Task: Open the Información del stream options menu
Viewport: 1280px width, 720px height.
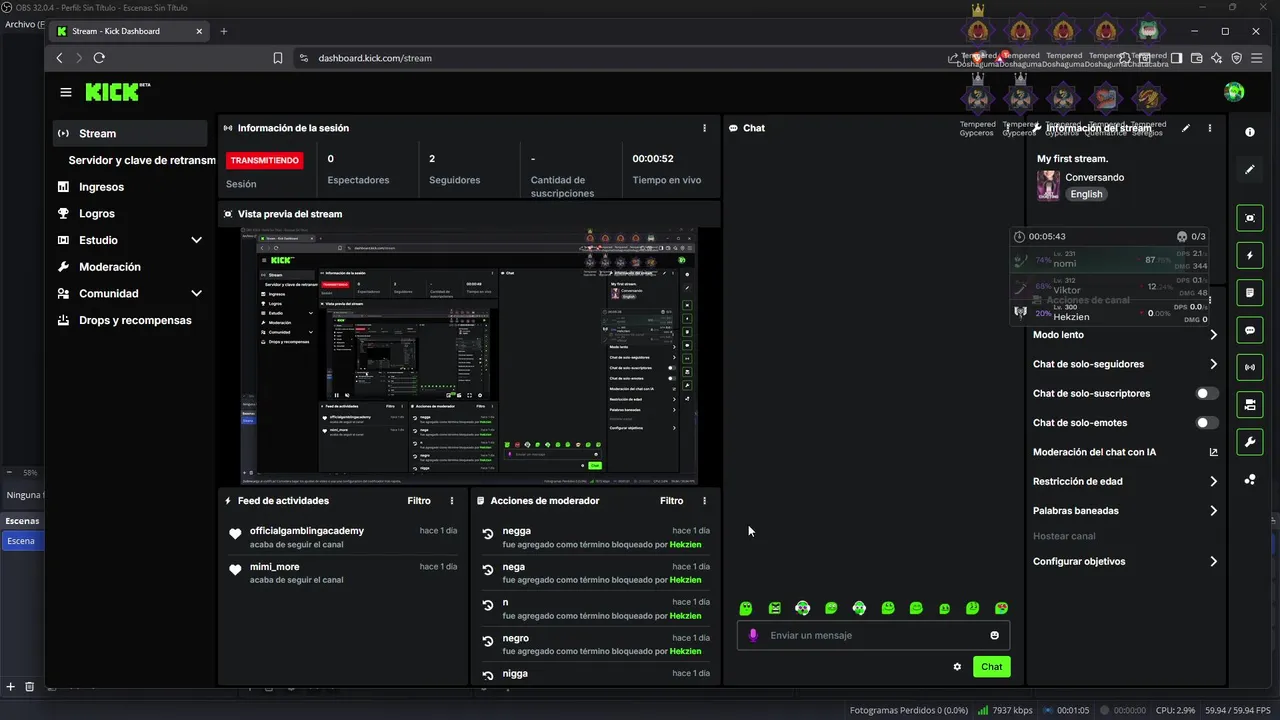Action: pyautogui.click(x=1210, y=128)
